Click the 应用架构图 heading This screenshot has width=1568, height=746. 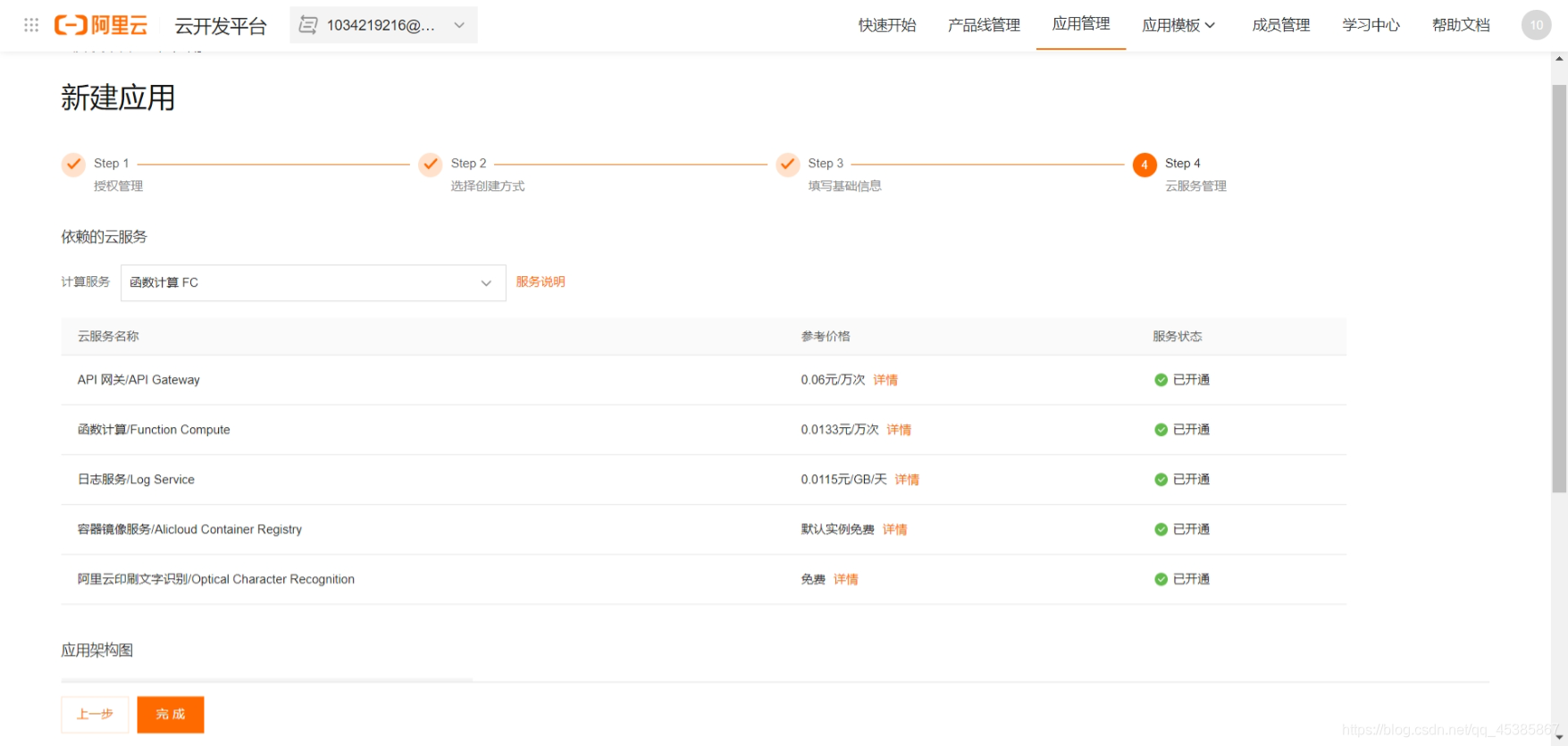click(96, 650)
